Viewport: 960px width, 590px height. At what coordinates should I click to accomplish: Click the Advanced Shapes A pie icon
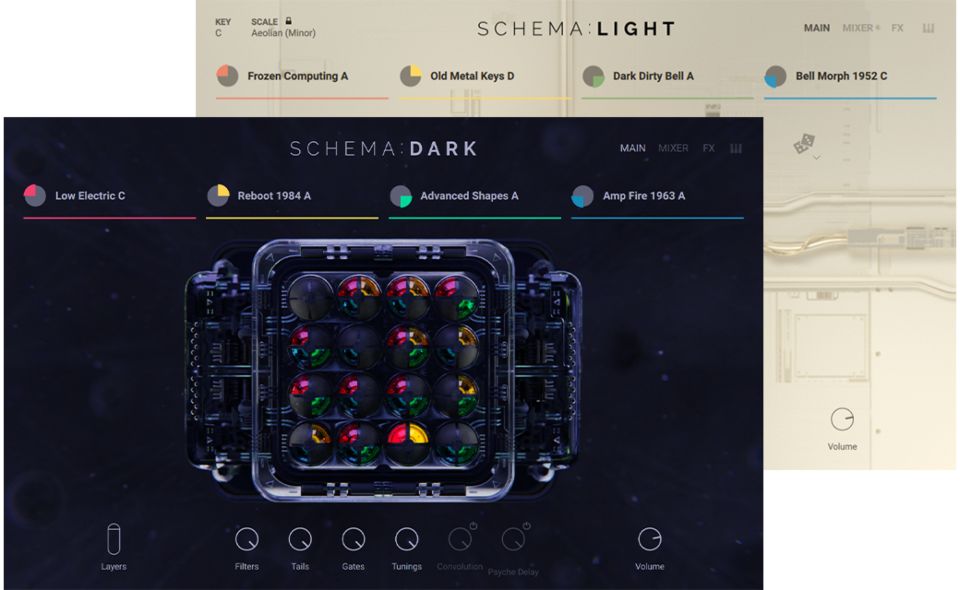point(400,196)
